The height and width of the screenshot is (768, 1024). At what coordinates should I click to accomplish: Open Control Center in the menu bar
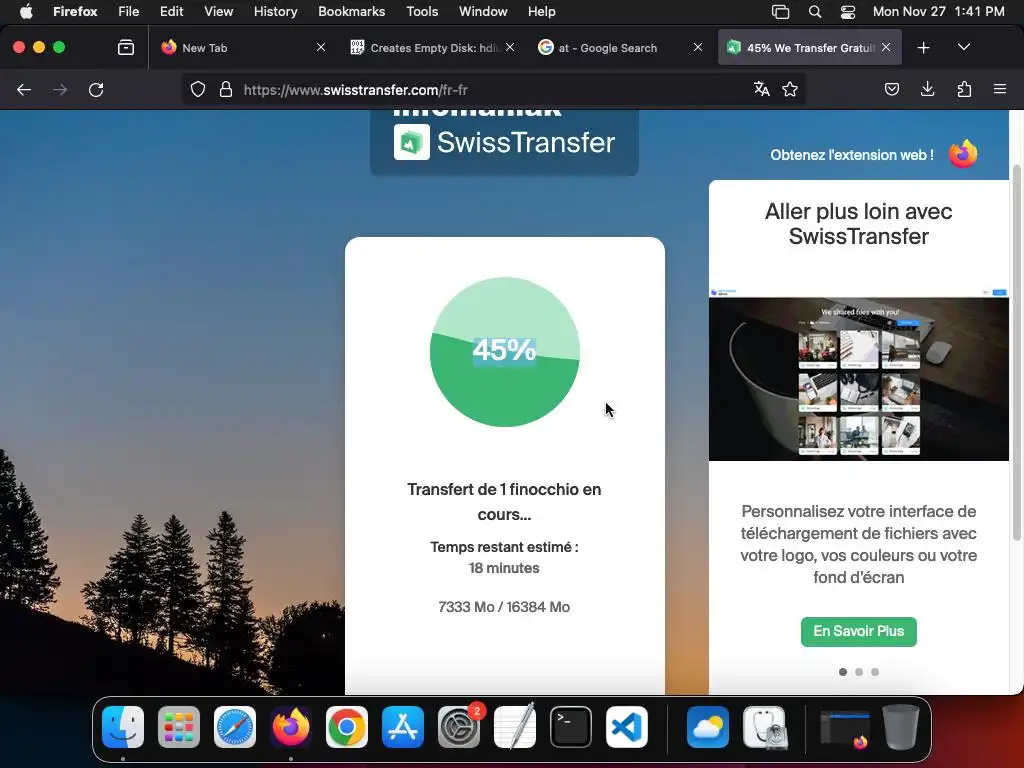[x=848, y=12]
